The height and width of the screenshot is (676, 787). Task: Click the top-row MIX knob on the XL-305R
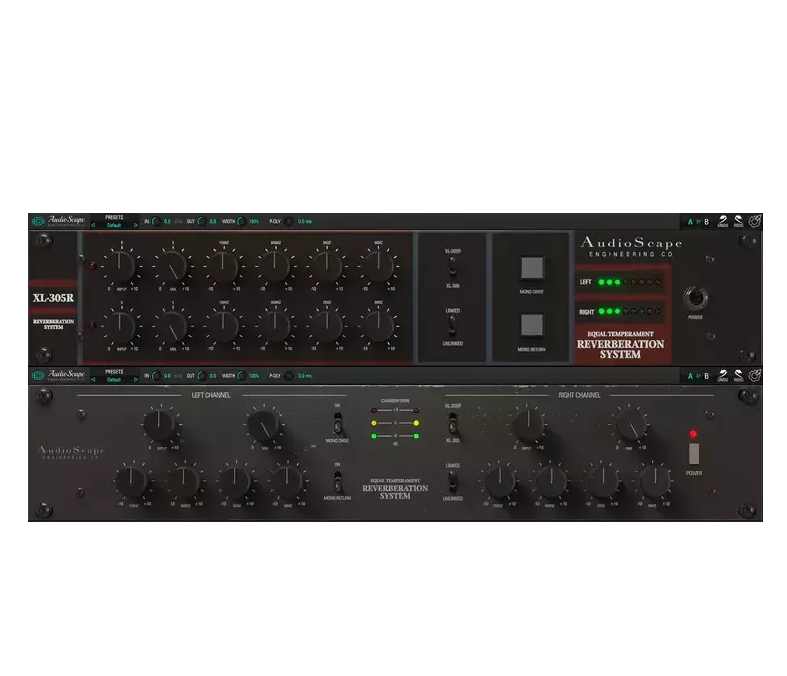pos(172,265)
